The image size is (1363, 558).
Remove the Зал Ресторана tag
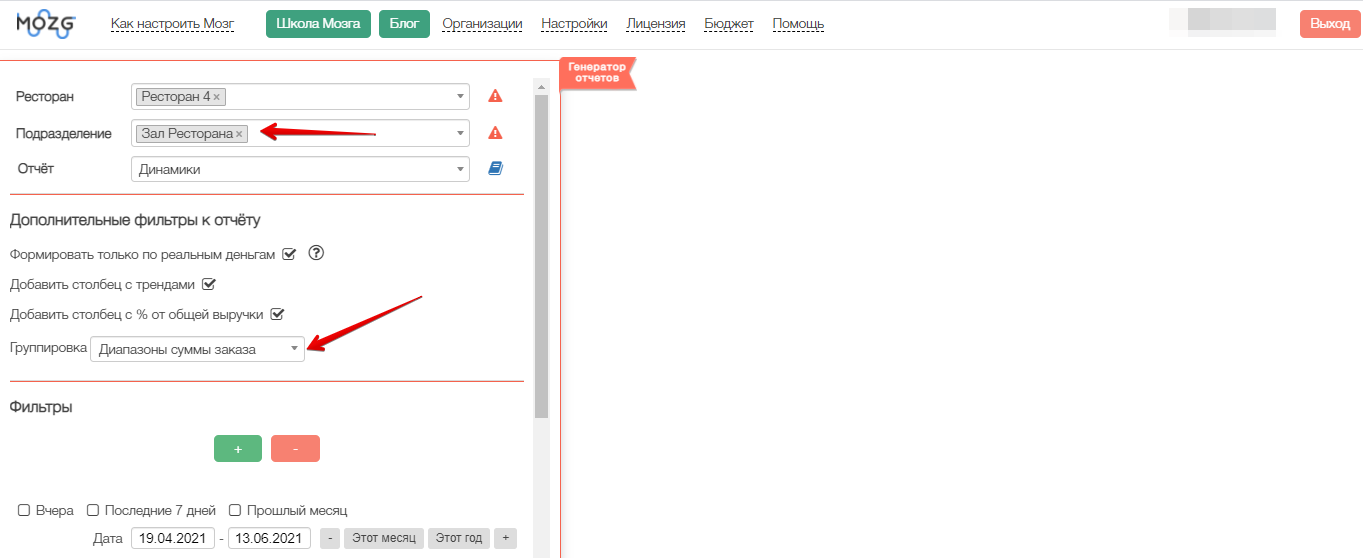(x=239, y=134)
